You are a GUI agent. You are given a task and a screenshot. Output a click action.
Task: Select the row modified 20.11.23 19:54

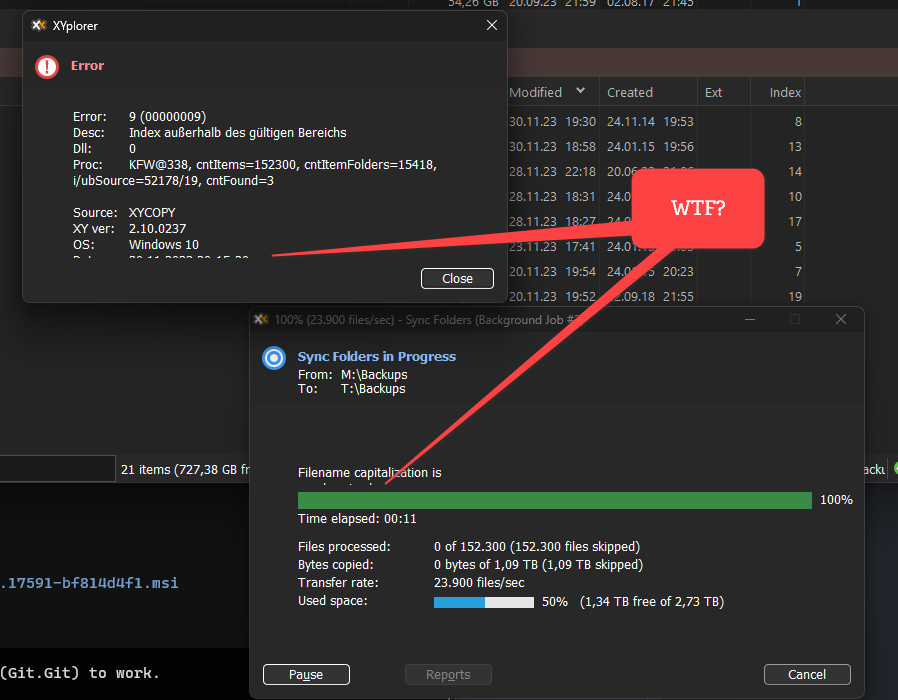[552, 272]
